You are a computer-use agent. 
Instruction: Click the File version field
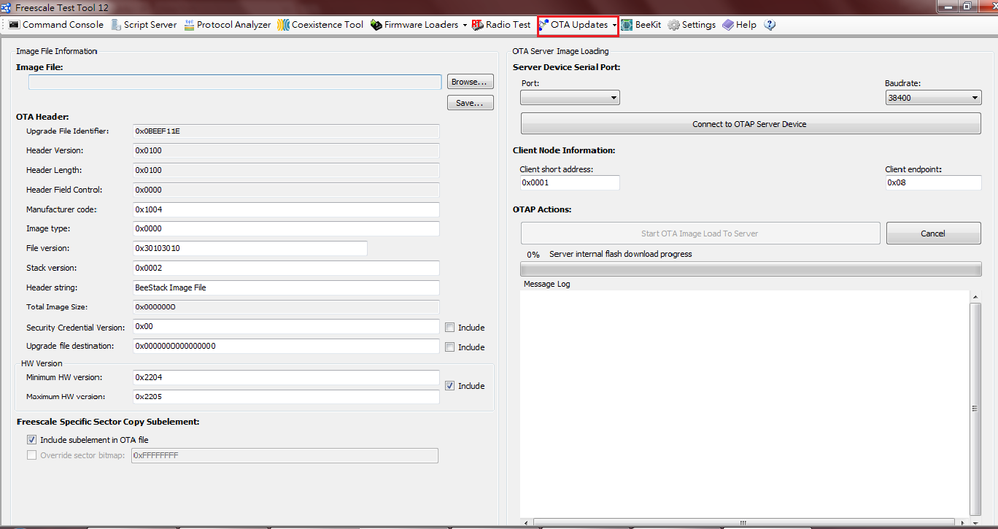(x=250, y=248)
